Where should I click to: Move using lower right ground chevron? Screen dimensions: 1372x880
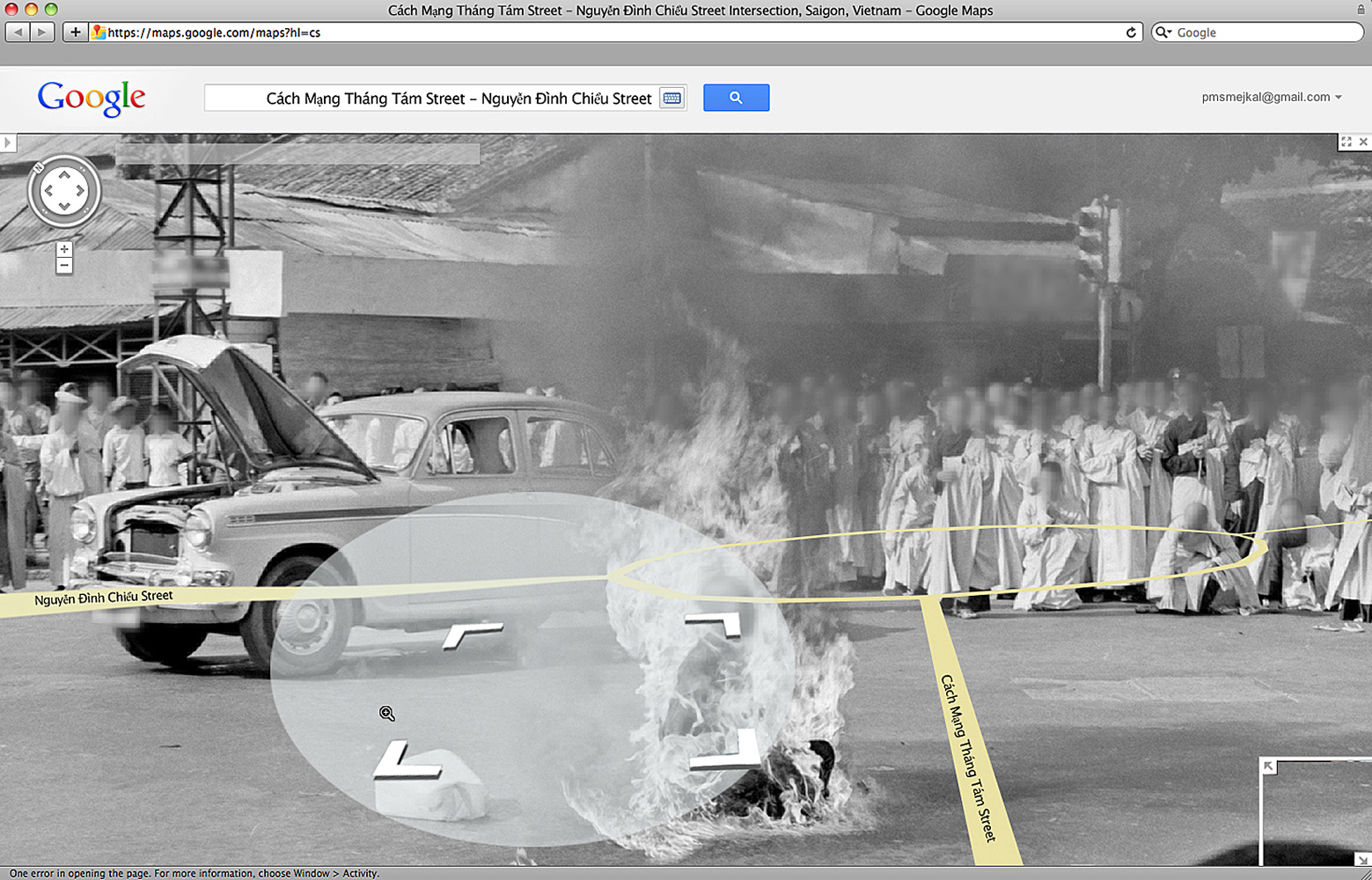726,750
